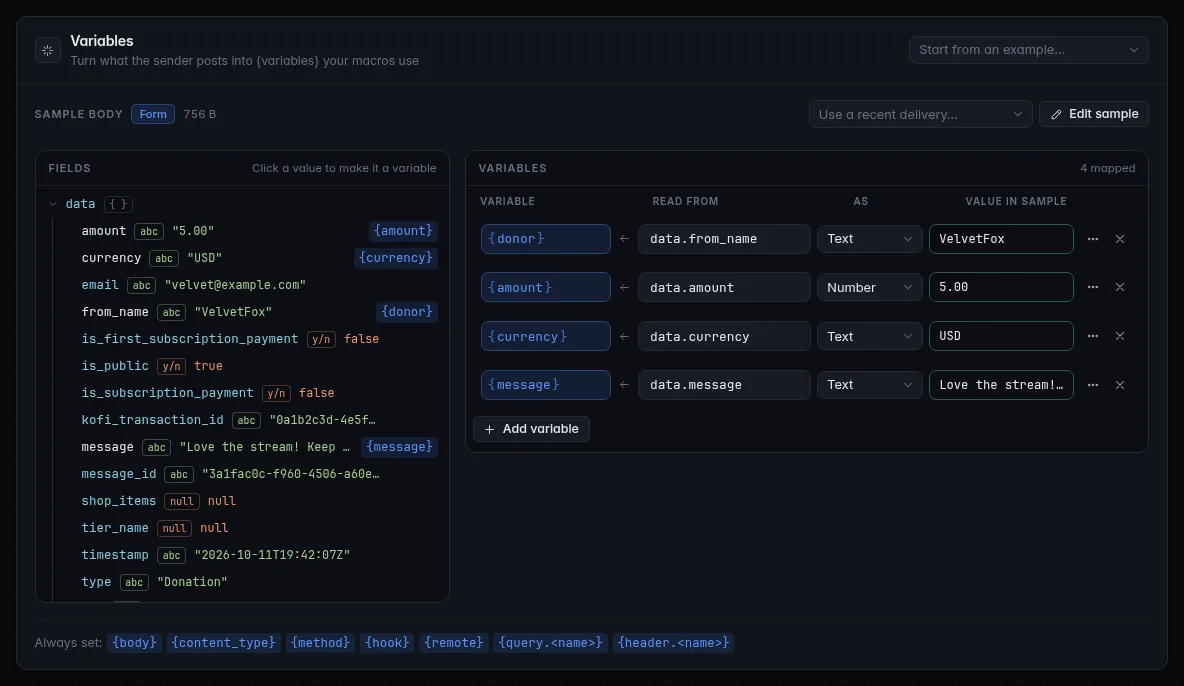Edit the {message} variable name field
This screenshot has height=686, width=1184.
point(545,385)
